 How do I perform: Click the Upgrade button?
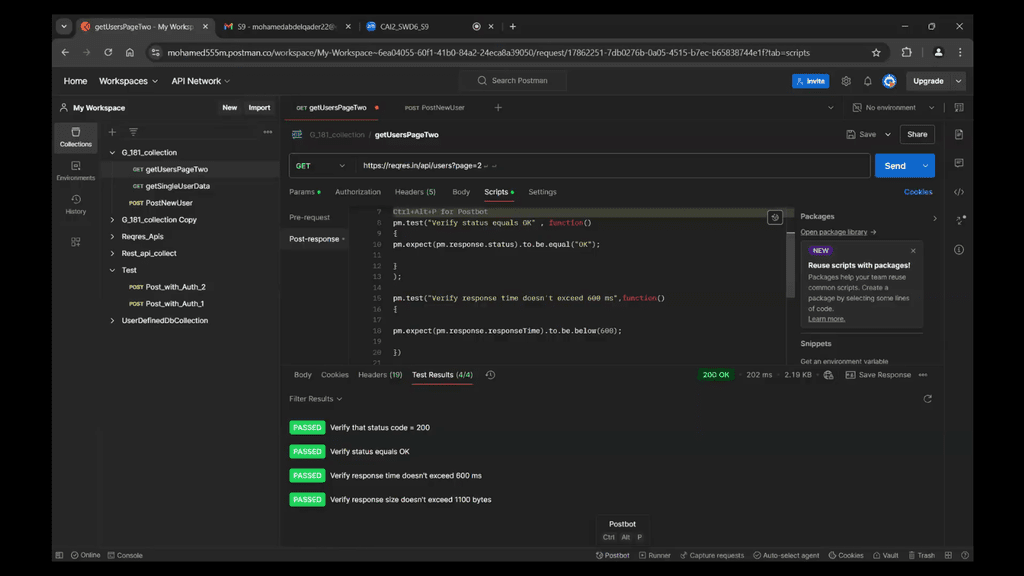[928, 81]
